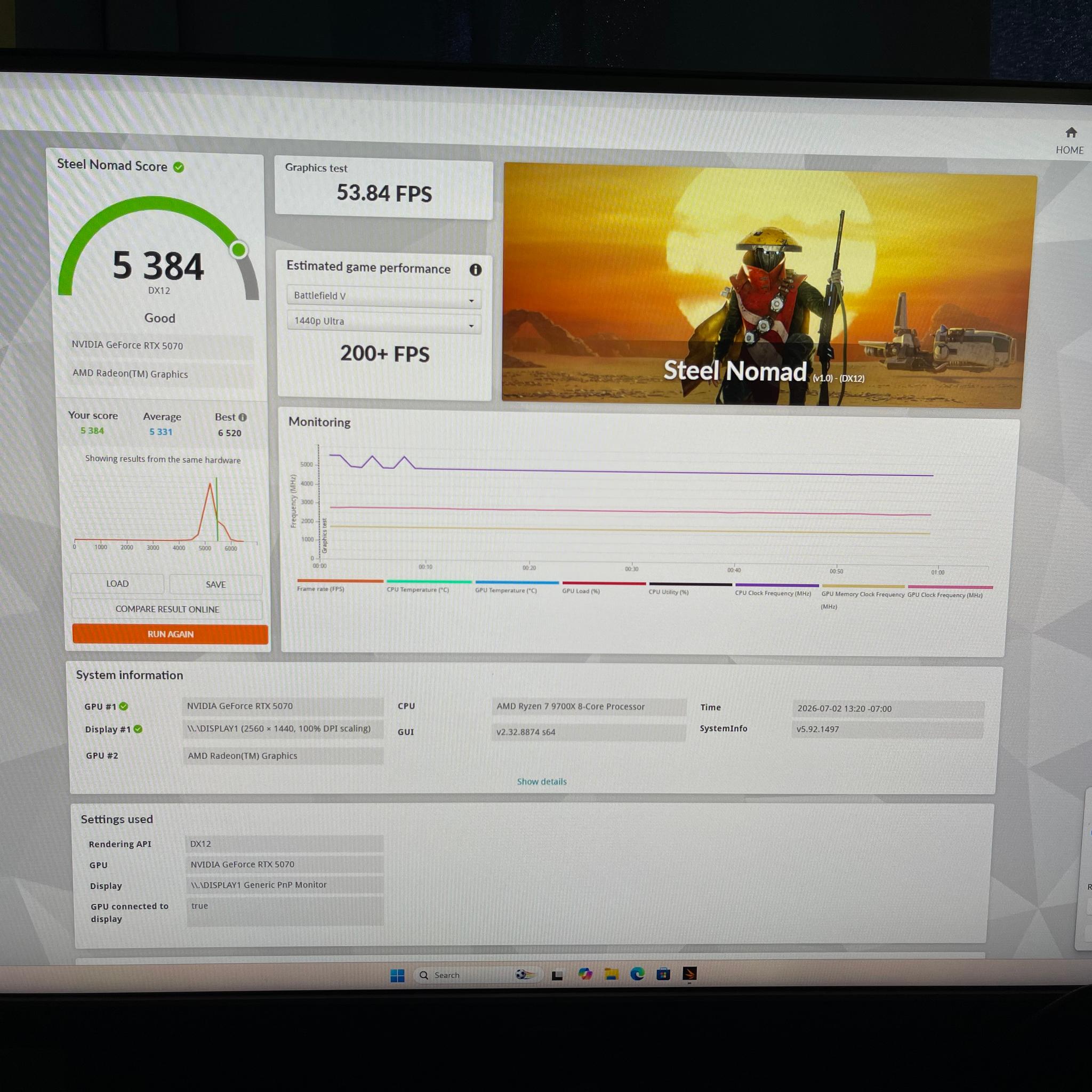Click the SAVE result button
This screenshot has height=1092, width=1092.
215,584
